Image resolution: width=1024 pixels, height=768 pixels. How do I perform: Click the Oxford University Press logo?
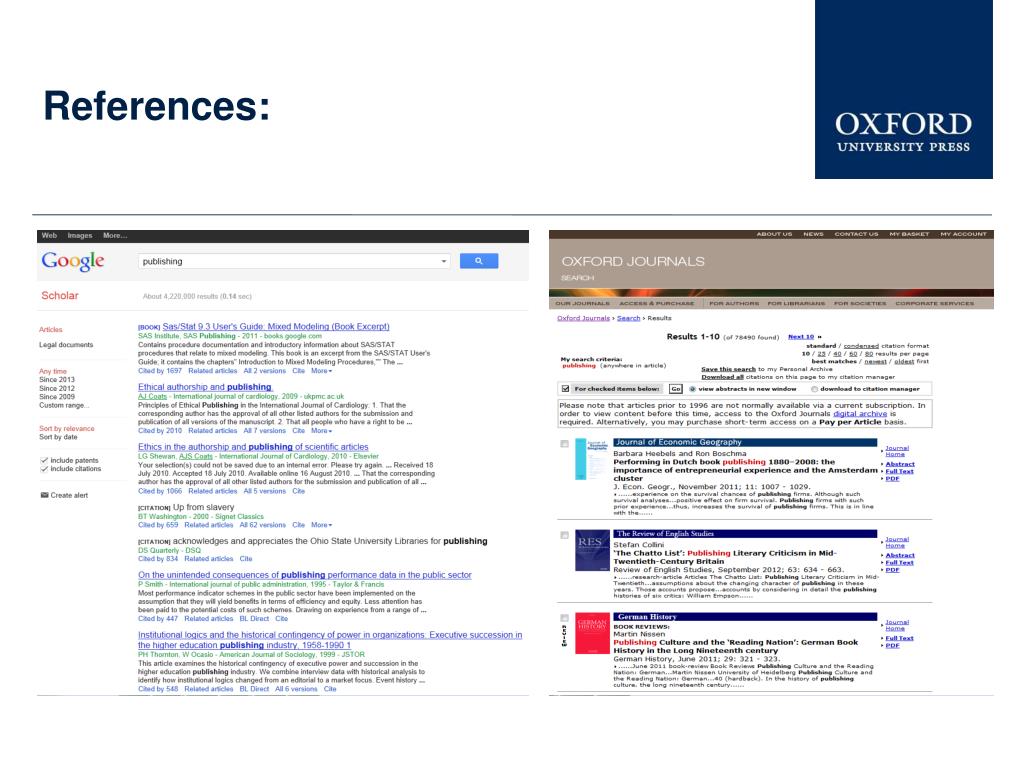click(904, 89)
